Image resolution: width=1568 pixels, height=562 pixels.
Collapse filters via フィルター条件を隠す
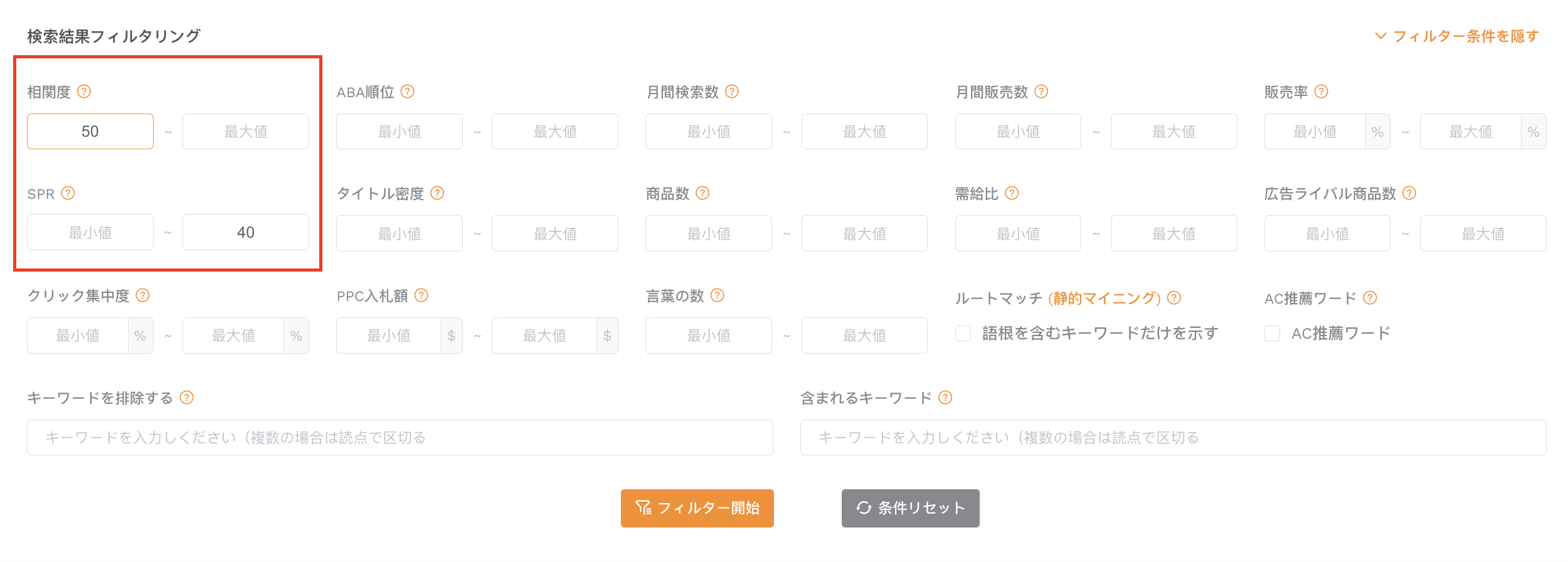point(1457,36)
